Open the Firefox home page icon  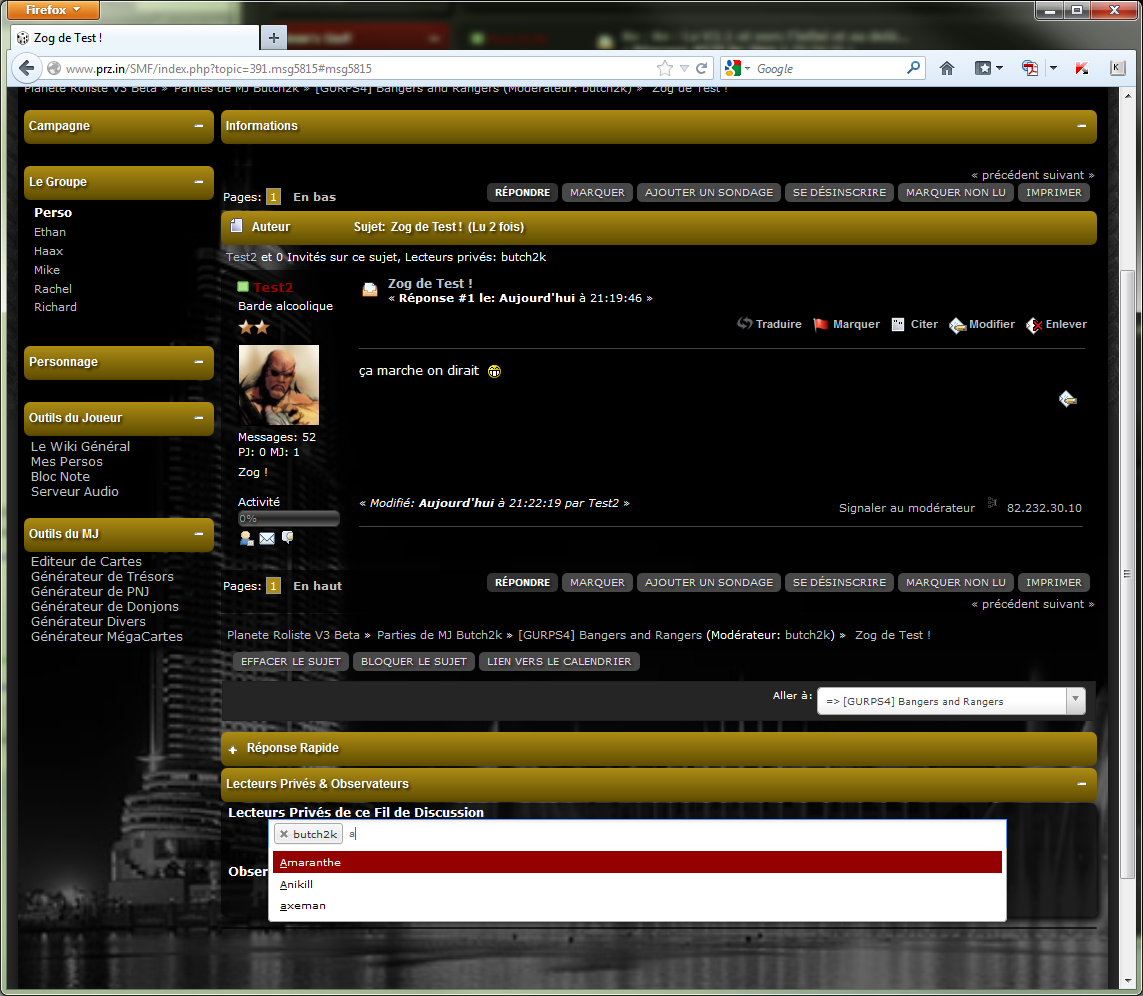[x=946, y=68]
